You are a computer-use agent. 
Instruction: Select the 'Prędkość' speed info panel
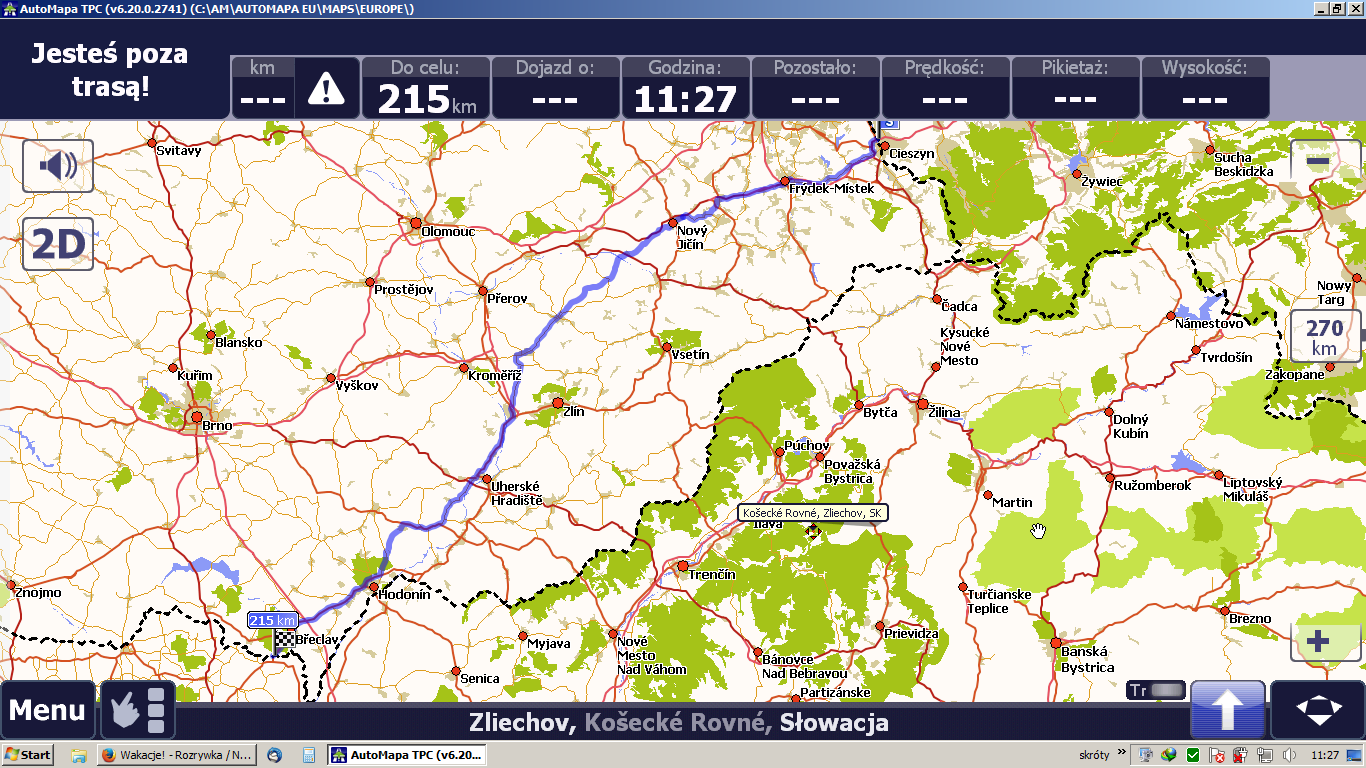pos(944,88)
